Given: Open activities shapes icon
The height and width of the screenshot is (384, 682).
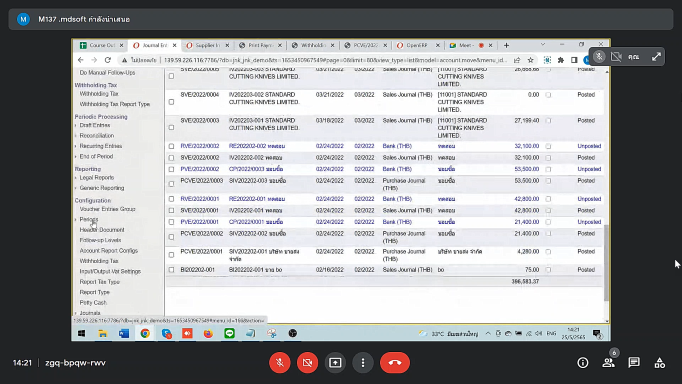Looking at the screenshot, I should pyautogui.click(x=659, y=363).
